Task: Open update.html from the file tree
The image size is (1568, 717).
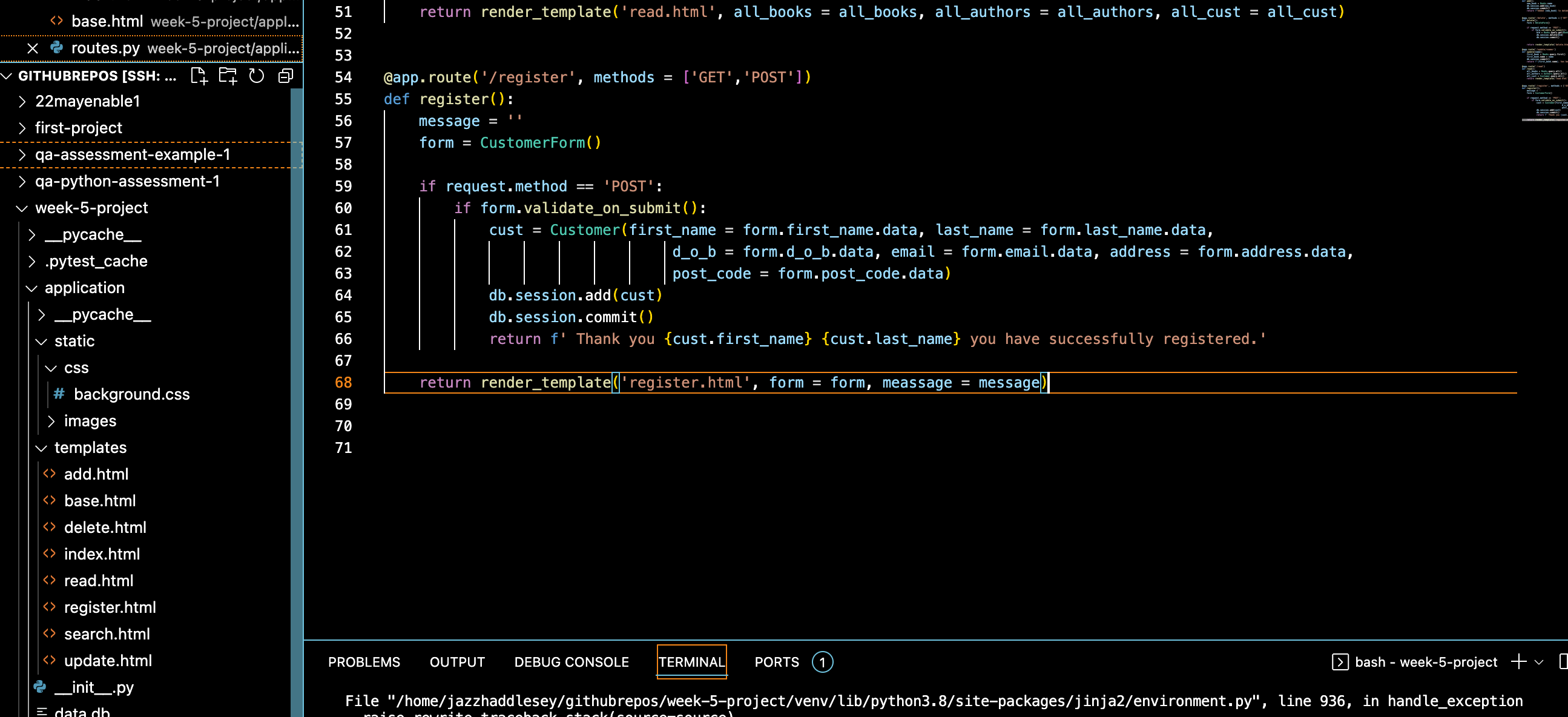Action: 108,661
